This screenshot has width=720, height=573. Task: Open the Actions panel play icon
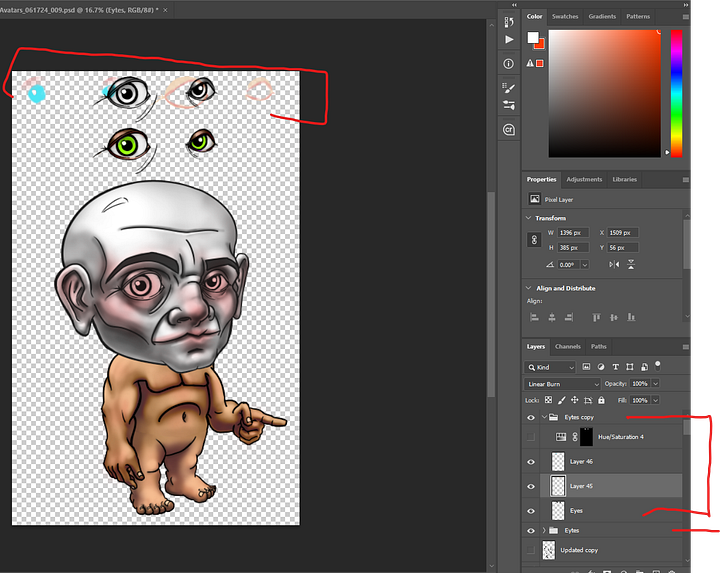[x=509, y=39]
